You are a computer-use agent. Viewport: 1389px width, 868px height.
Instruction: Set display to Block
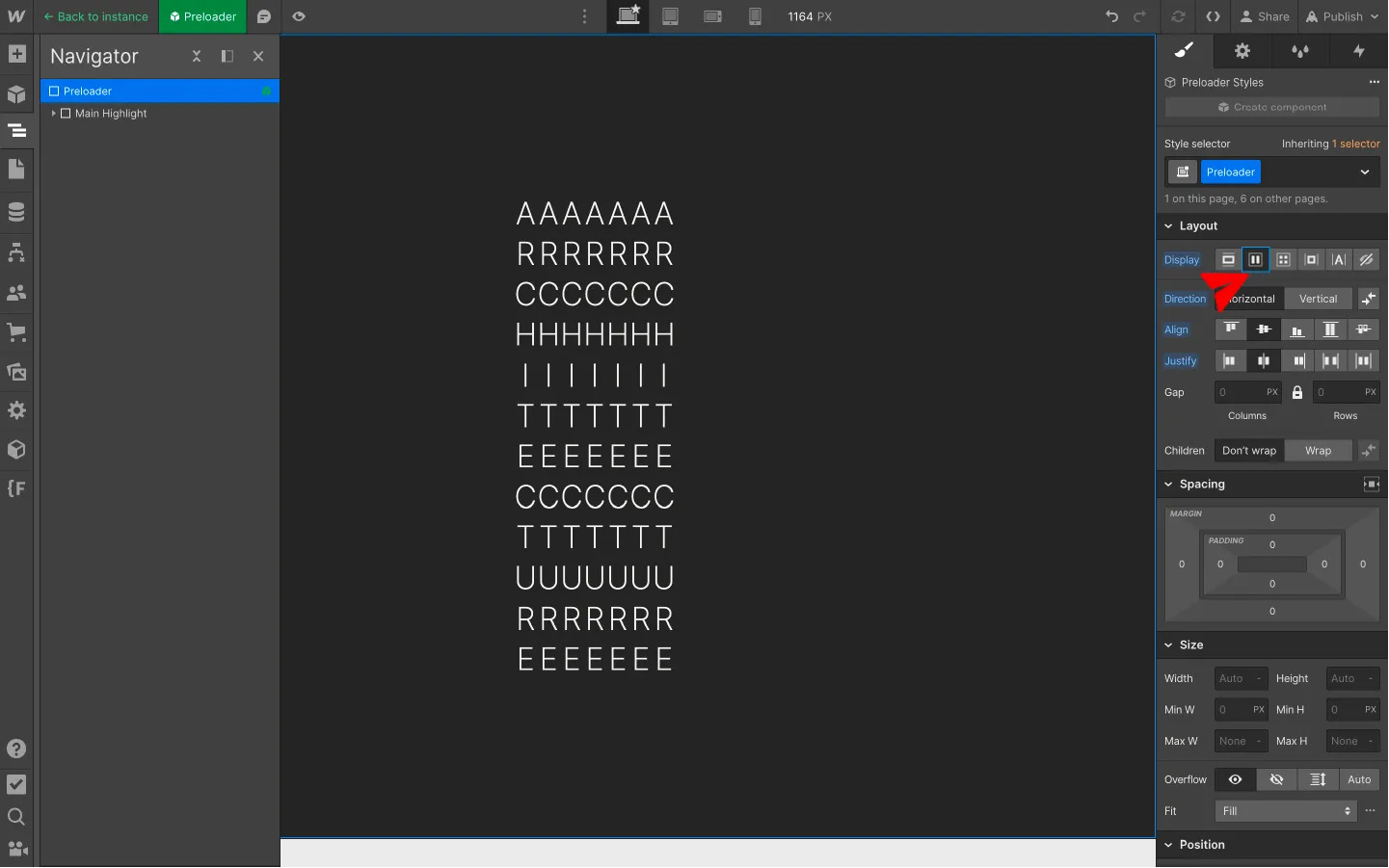[x=1228, y=260]
